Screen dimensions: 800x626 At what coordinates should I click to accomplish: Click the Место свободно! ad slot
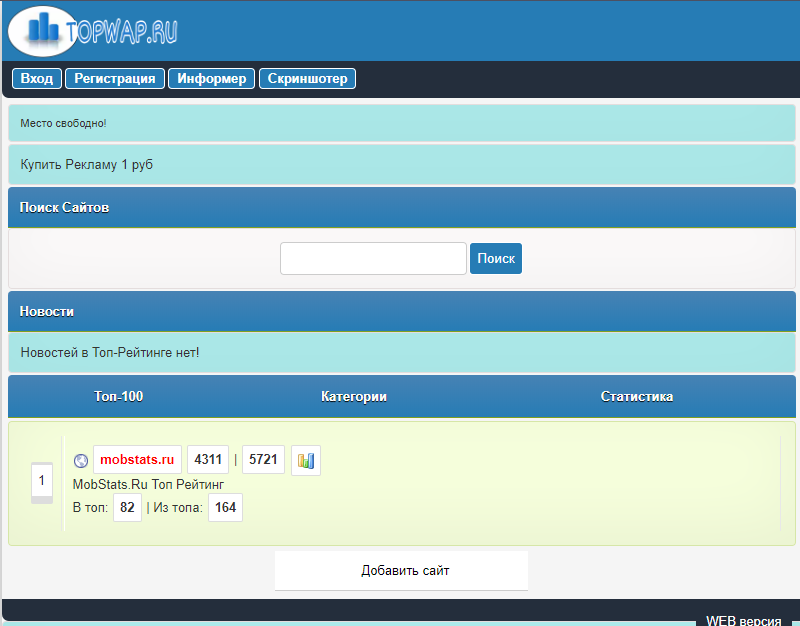tap(63, 123)
